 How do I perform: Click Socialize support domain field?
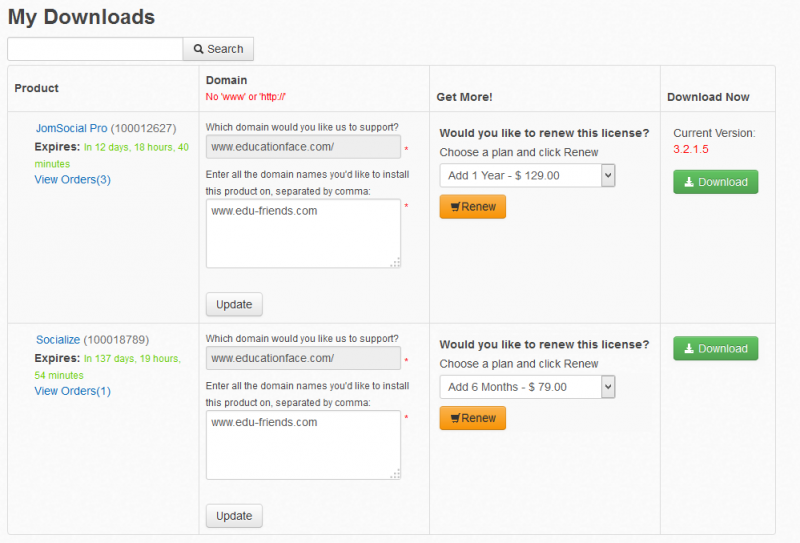303,358
